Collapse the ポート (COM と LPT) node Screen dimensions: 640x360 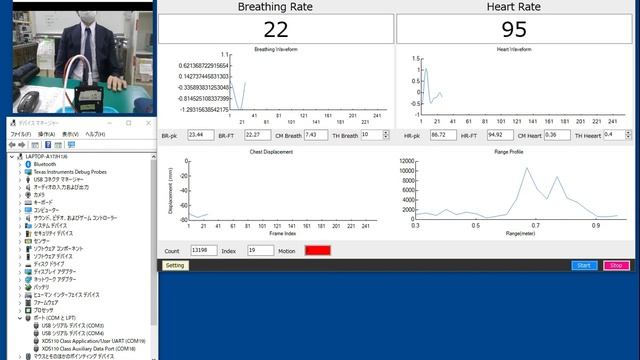point(20,318)
